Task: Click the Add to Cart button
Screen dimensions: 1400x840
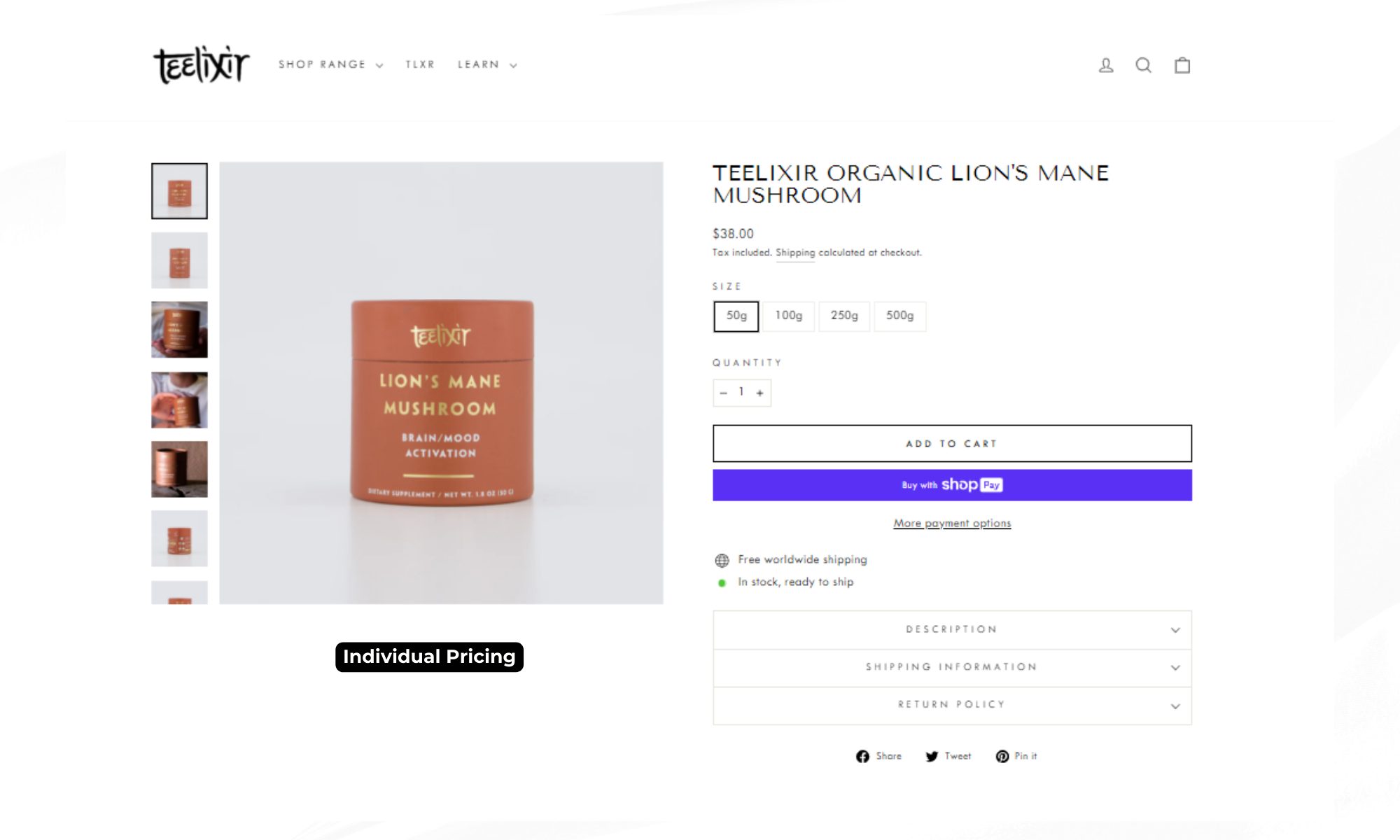Action: (x=952, y=444)
